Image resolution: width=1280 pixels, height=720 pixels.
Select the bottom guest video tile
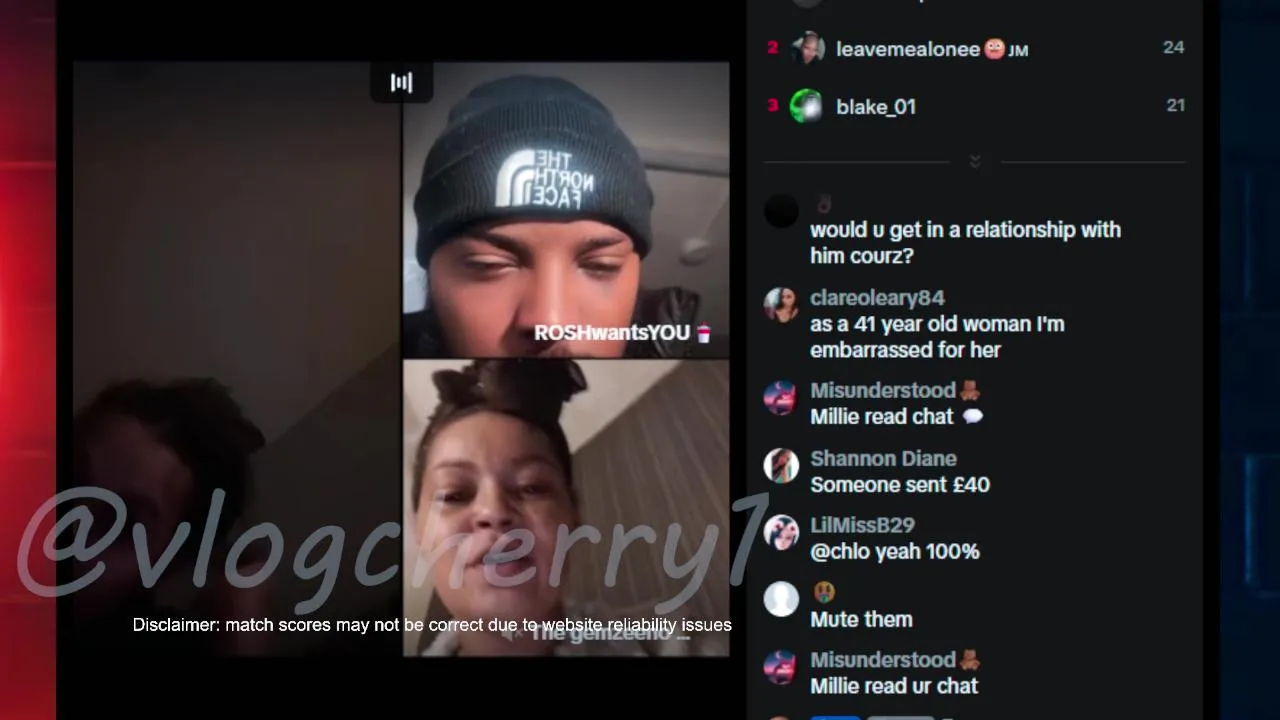point(566,507)
